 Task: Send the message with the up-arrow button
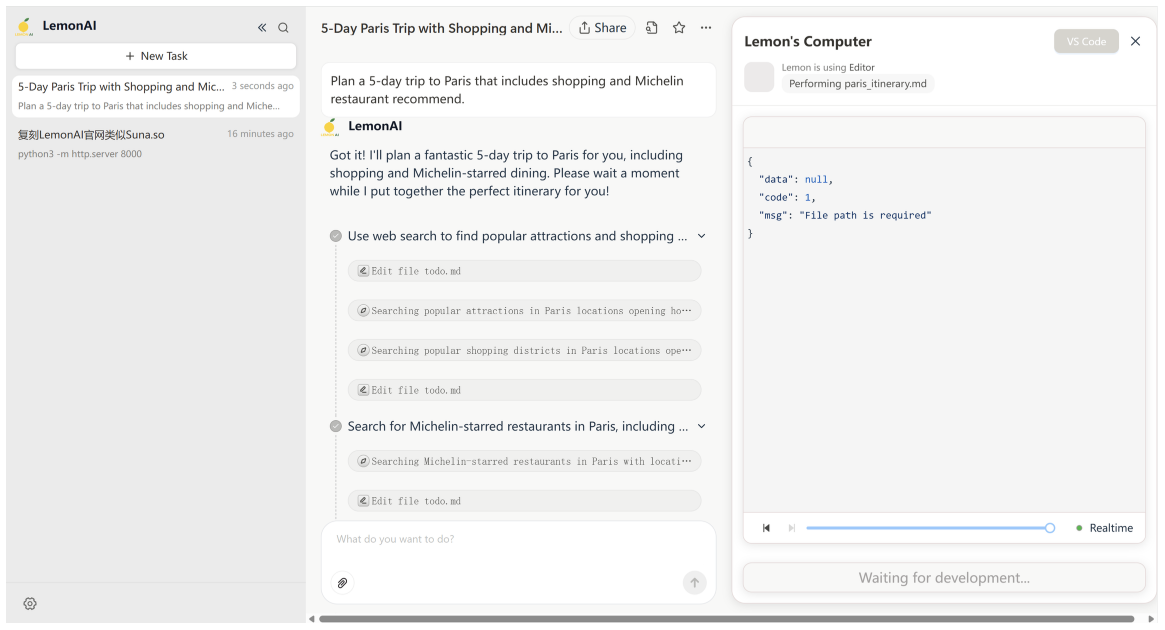pyautogui.click(x=695, y=582)
